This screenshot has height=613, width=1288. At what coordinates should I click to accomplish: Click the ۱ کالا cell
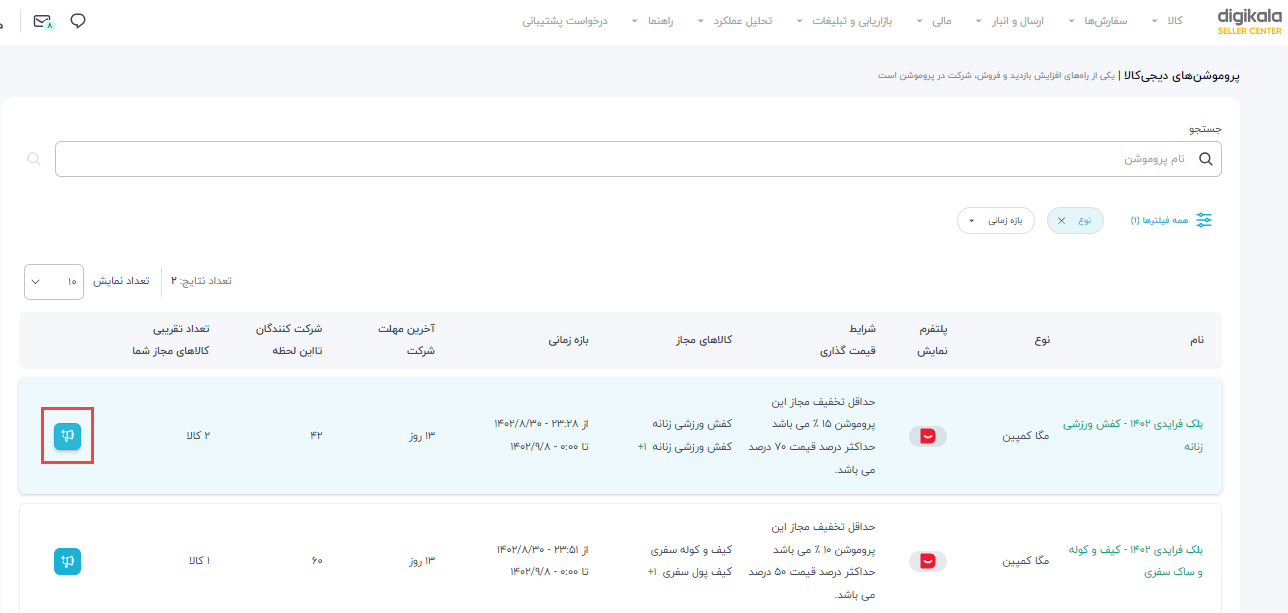click(x=199, y=561)
